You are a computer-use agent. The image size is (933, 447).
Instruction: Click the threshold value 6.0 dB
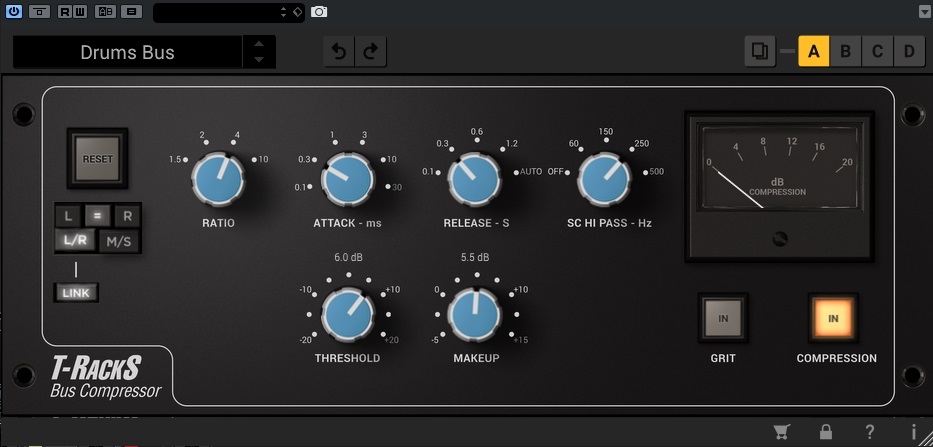(348, 258)
